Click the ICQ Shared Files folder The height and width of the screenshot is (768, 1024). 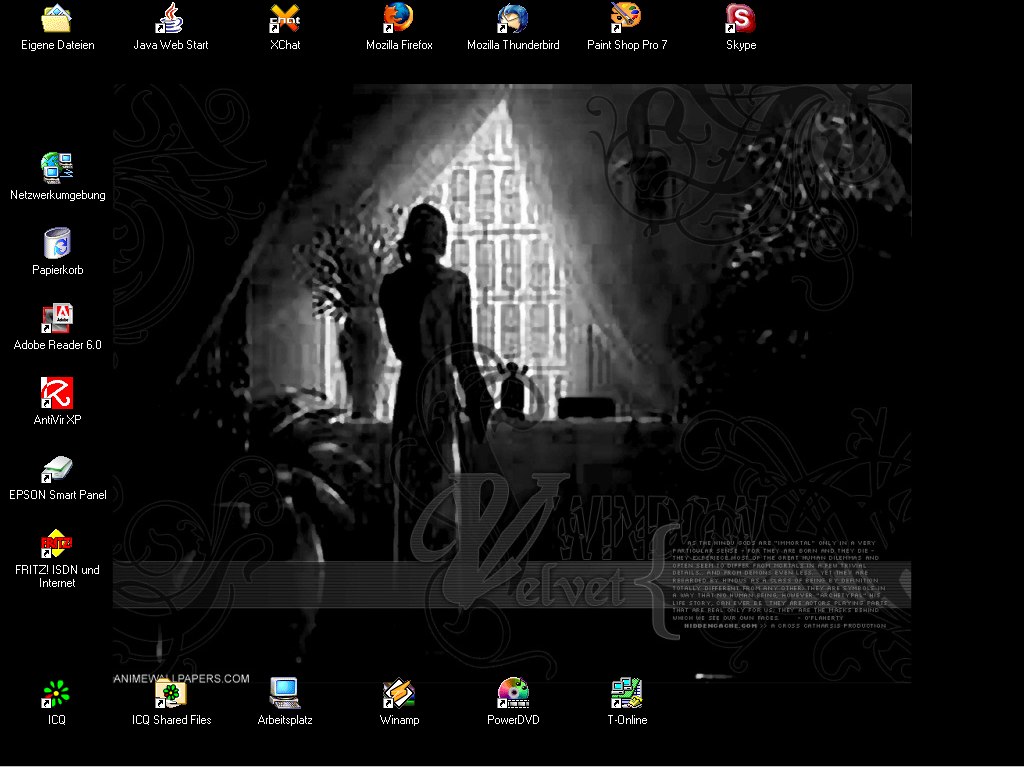[171, 693]
